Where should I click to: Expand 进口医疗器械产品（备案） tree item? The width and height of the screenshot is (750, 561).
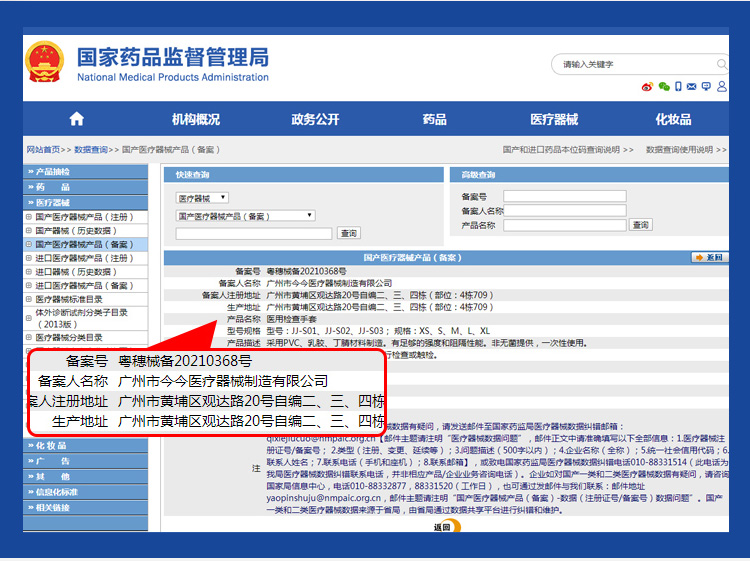[29, 285]
